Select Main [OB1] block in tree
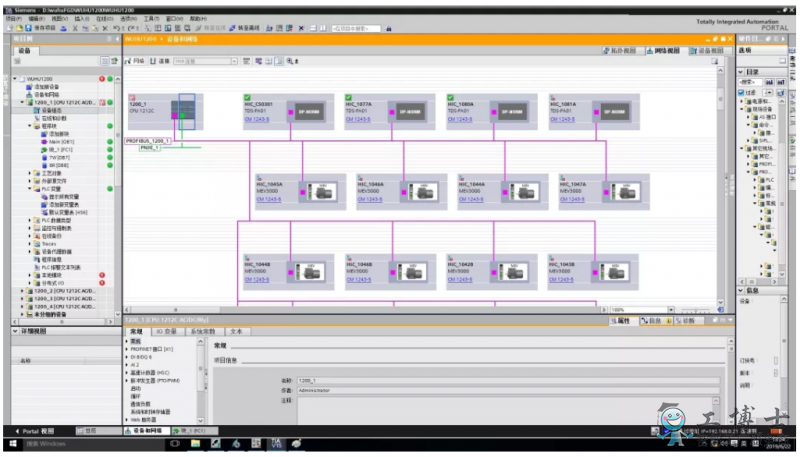The height and width of the screenshot is (457, 800). point(57,141)
